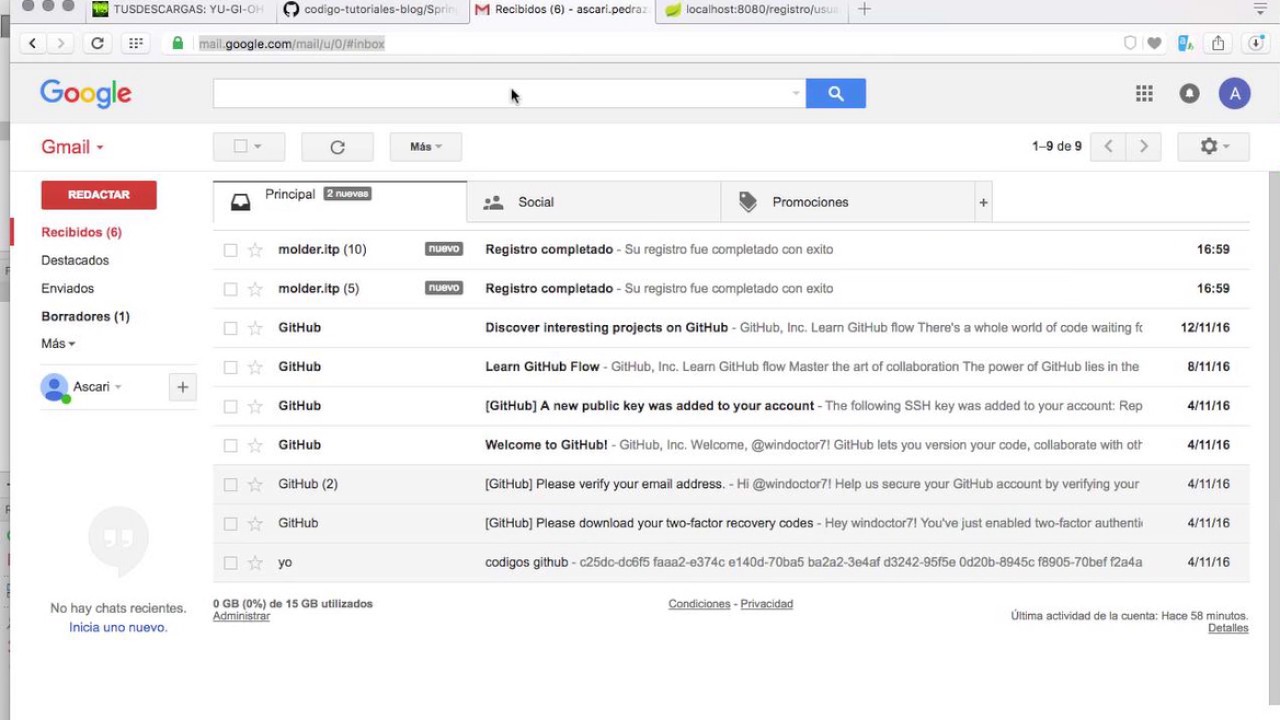Click the blue search magnifier button
This screenshot has width=1280, height=720.
click(x=836, y=93)
